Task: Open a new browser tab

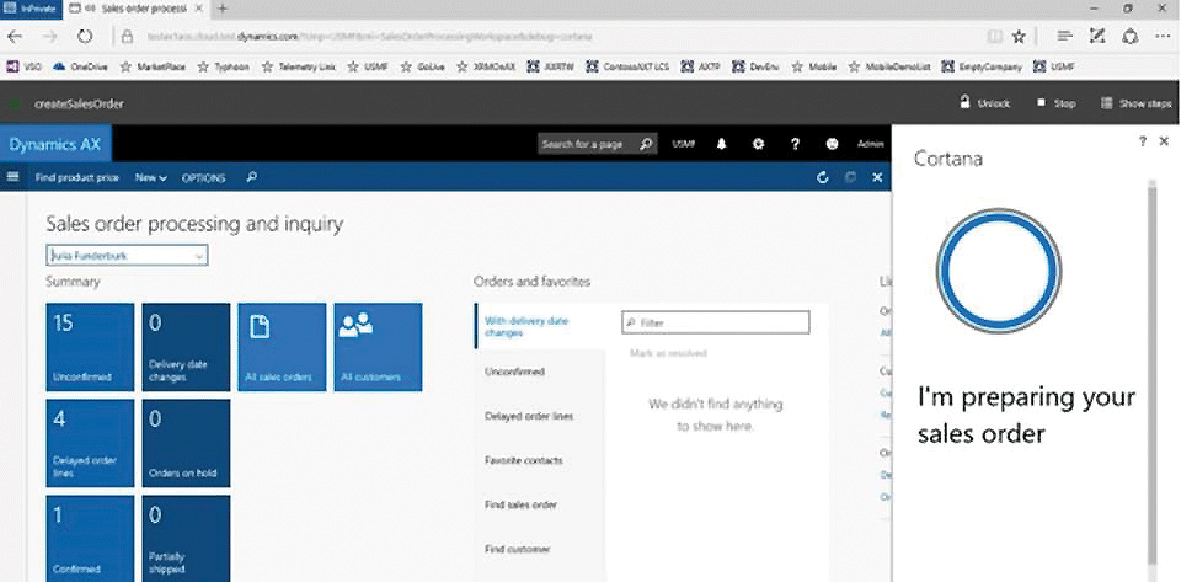Action: (222, 9)
